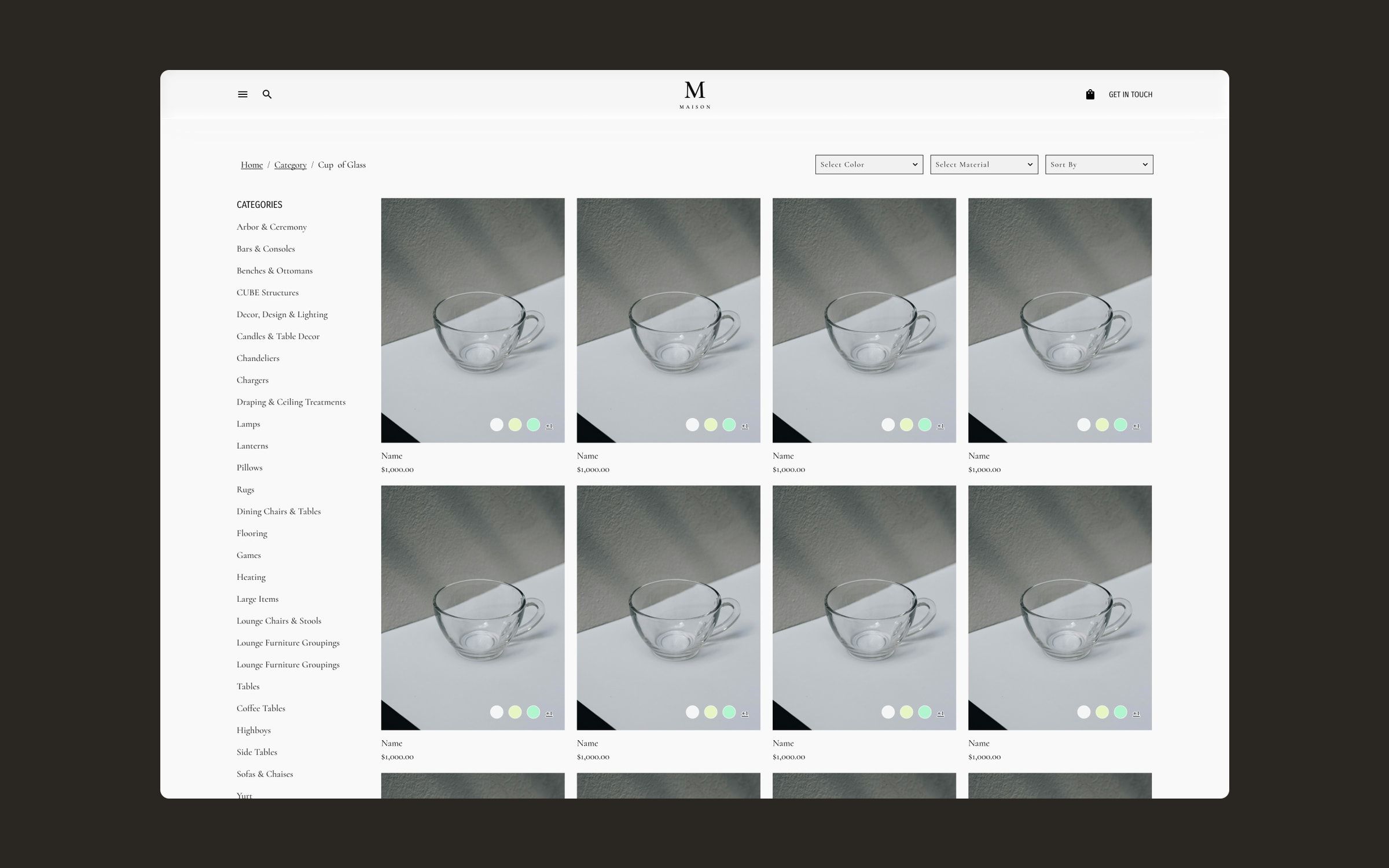Image resolution: width=1389 pixels, height=868 pixels.
Task: Open Heating category
Action: click(251, 577)
